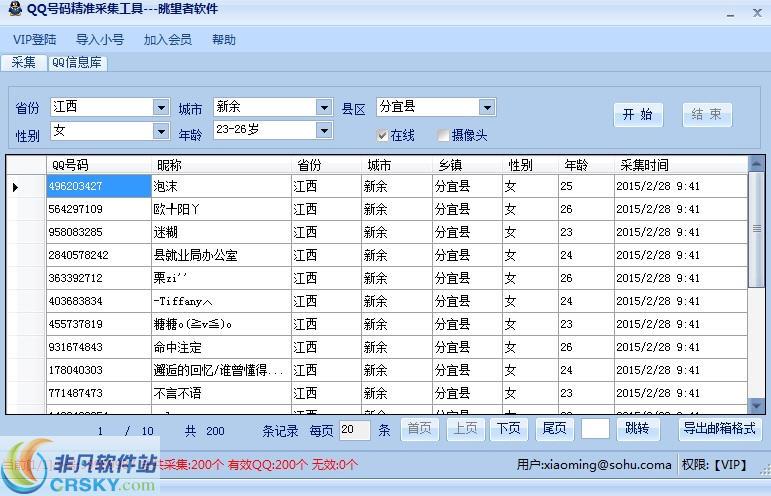Screen dimensions: 771x496
Task: Close the QQ号码精准采集工具 window
Action: click(757, 13)
